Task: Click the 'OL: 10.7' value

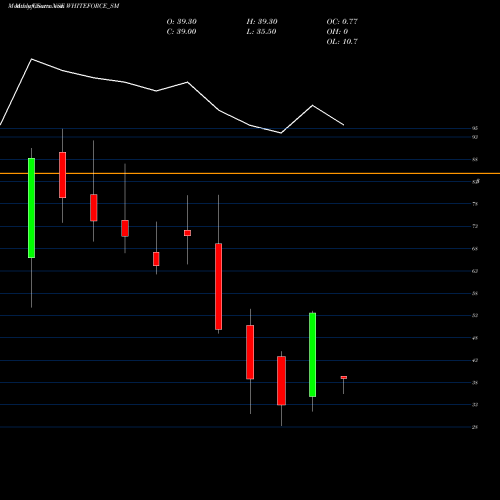Action: coord(342,42)
